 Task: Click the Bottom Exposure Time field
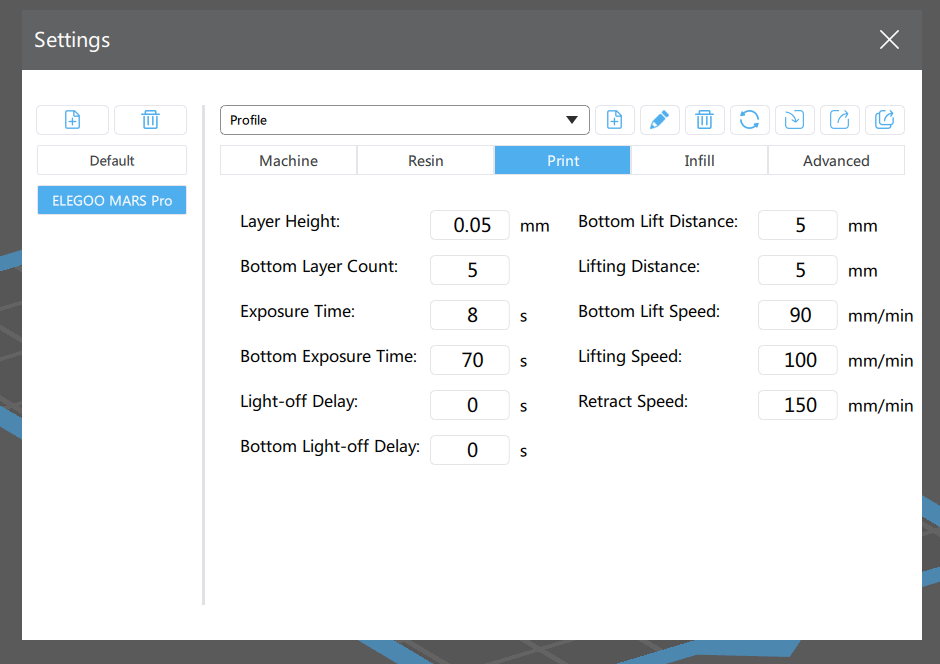[x=470, y=360]
